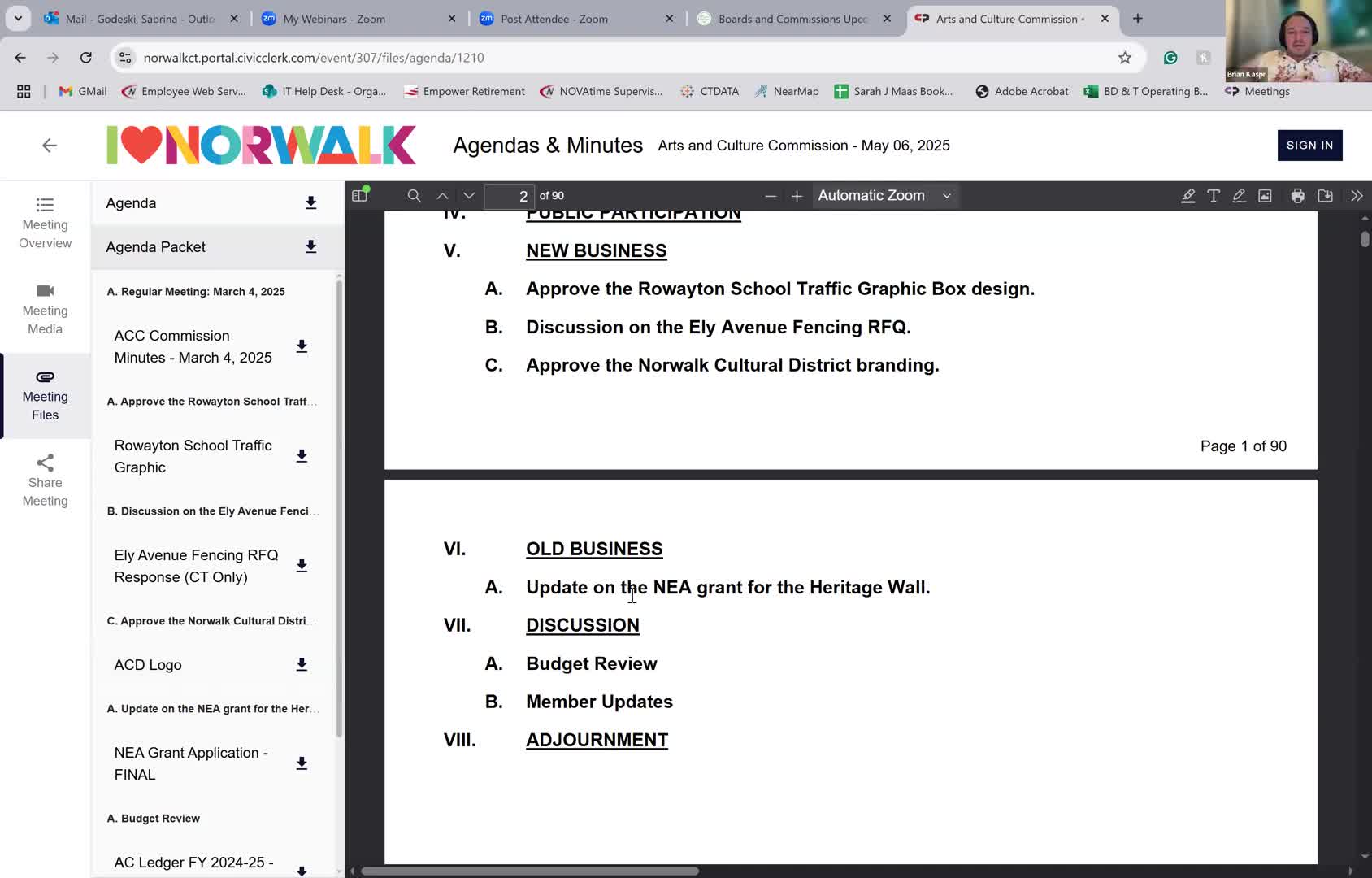Open the Empower Retirement bookmark
The image size is (1372, 878).
pyautogui.click(x=464, y=92)
